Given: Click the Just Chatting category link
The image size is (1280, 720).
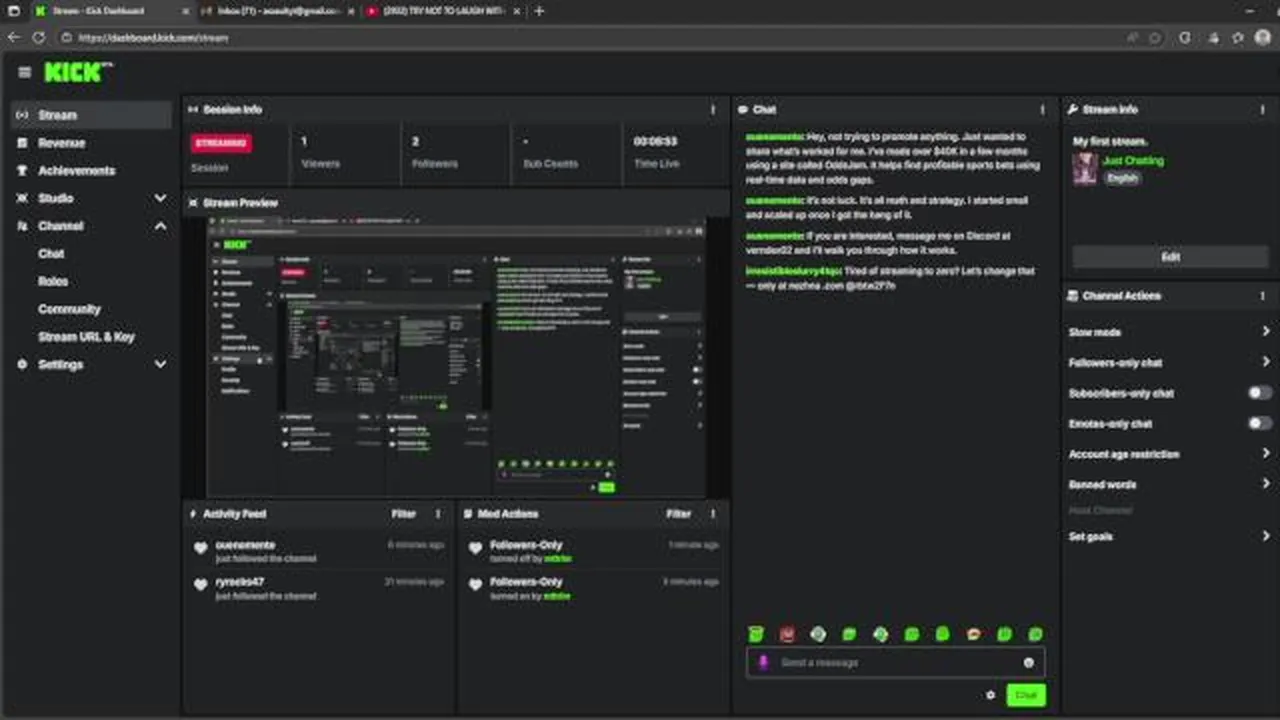Looking at the screenshot, I should (x=1133, y=161).
